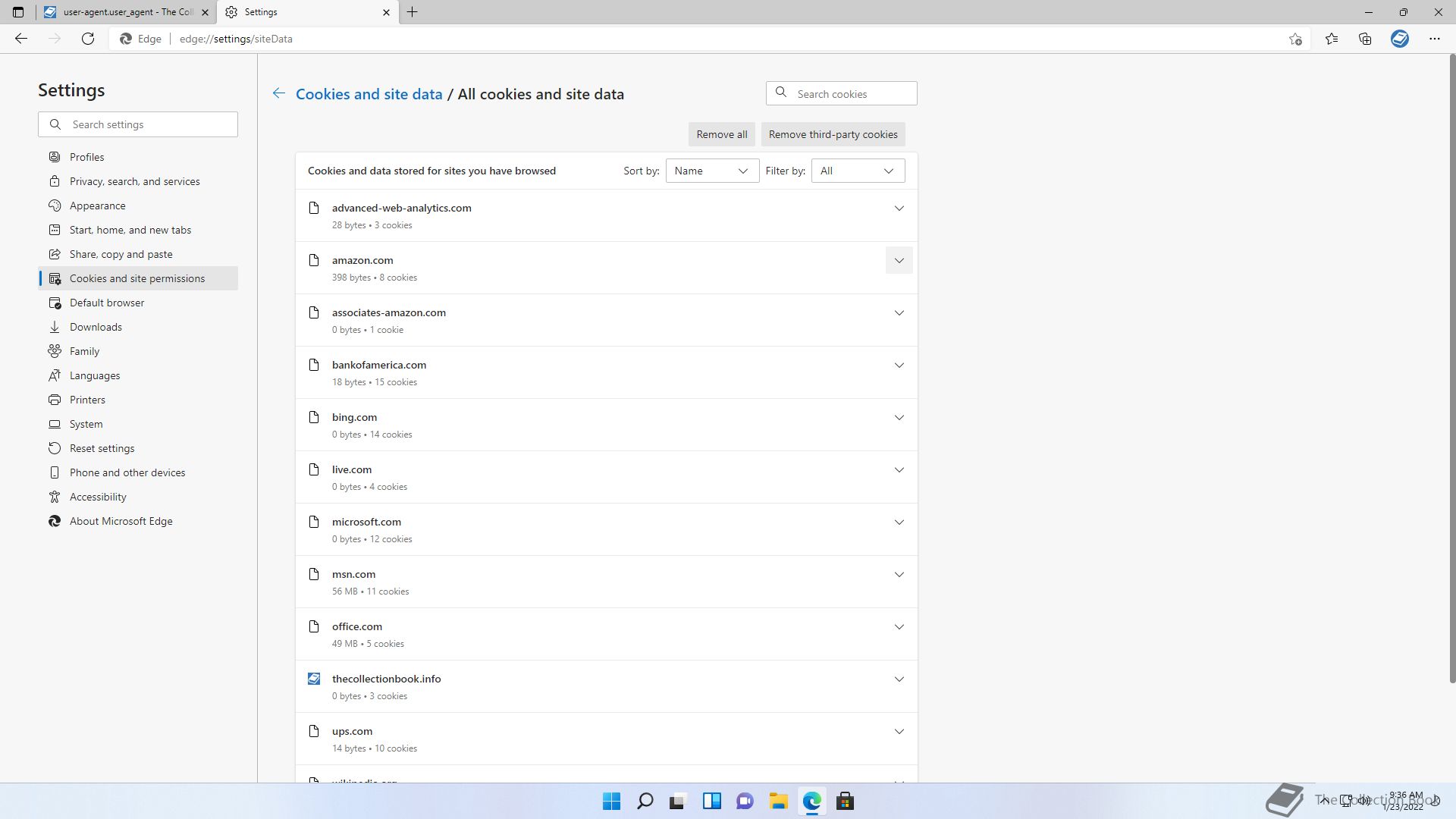Open Default browser settings
Viewport: 1456px width, 819px height.
(138, 303)
